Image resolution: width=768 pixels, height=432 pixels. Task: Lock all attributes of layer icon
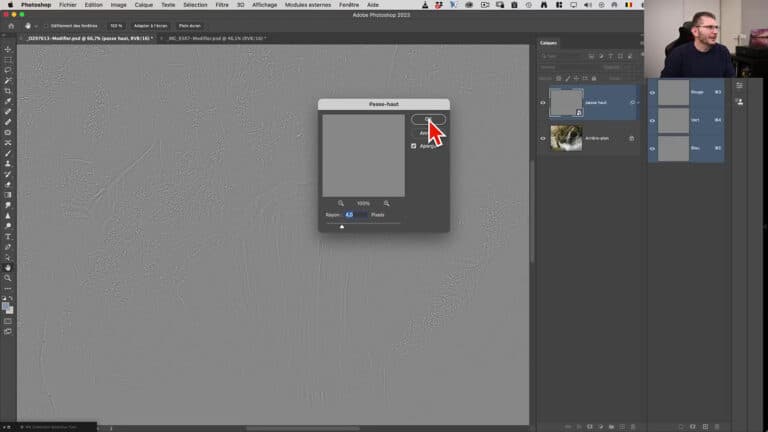[594, 78]
